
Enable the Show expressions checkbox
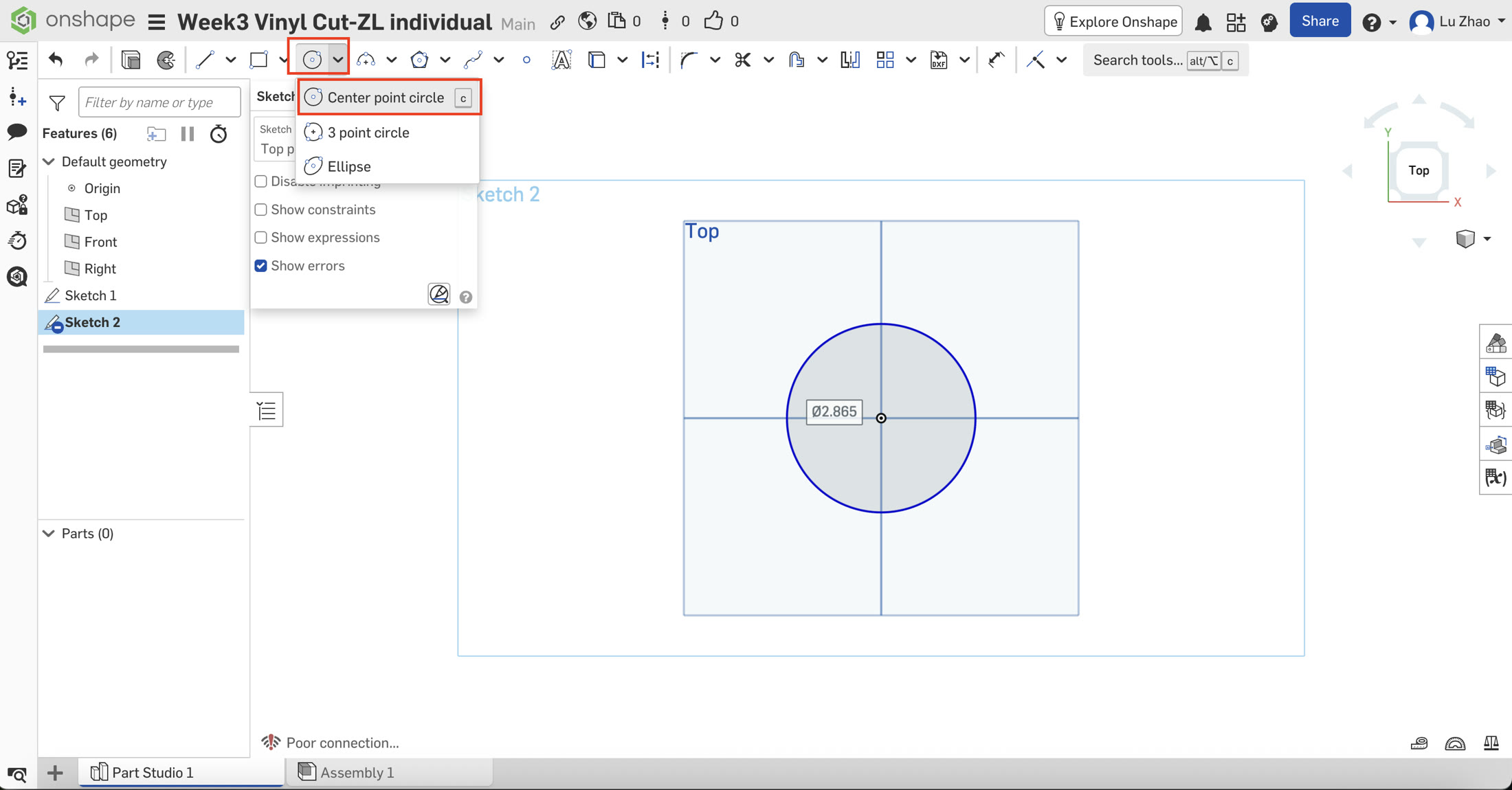[x=261, y=238]
